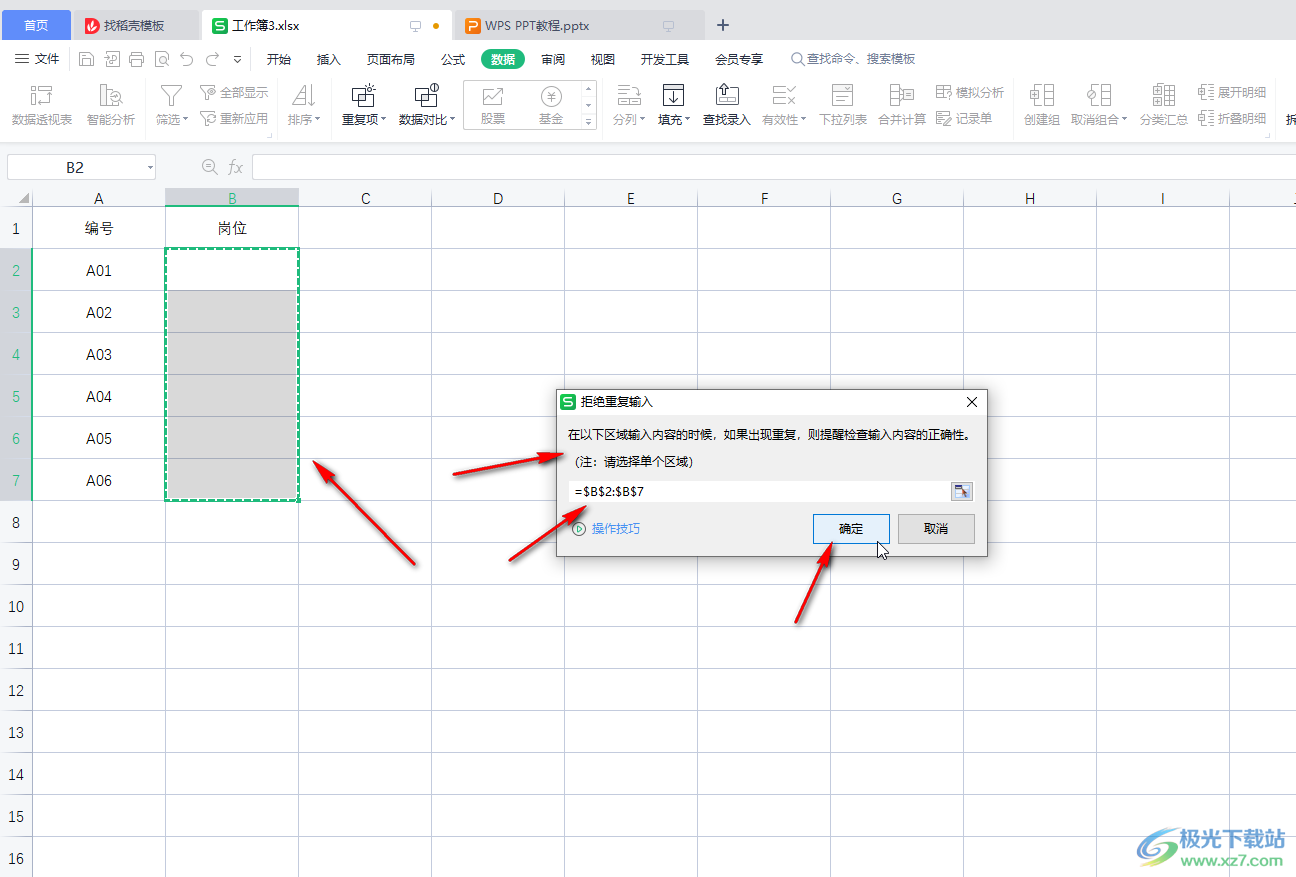Image resolution: width=1296 pixels, height=877 pixels.
Task: Open the 文件 menu
Action: click(37, 59)
